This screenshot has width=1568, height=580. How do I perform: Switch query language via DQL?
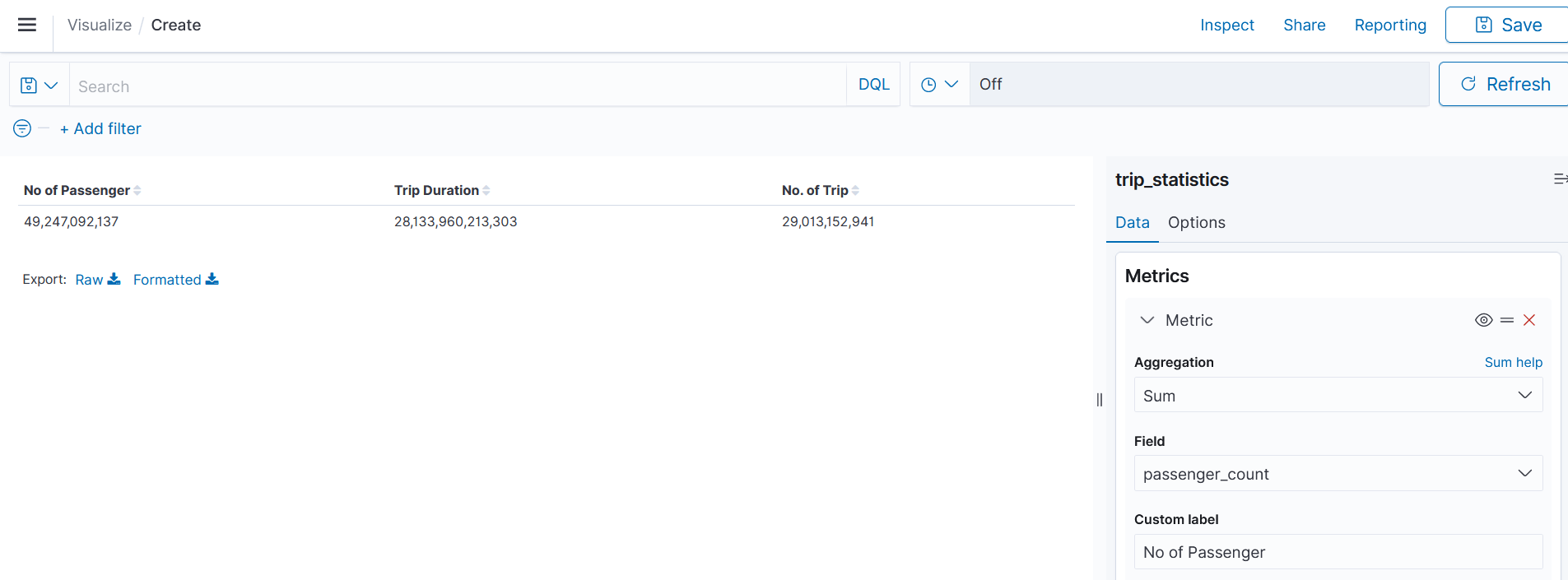[x=873, y=85]
